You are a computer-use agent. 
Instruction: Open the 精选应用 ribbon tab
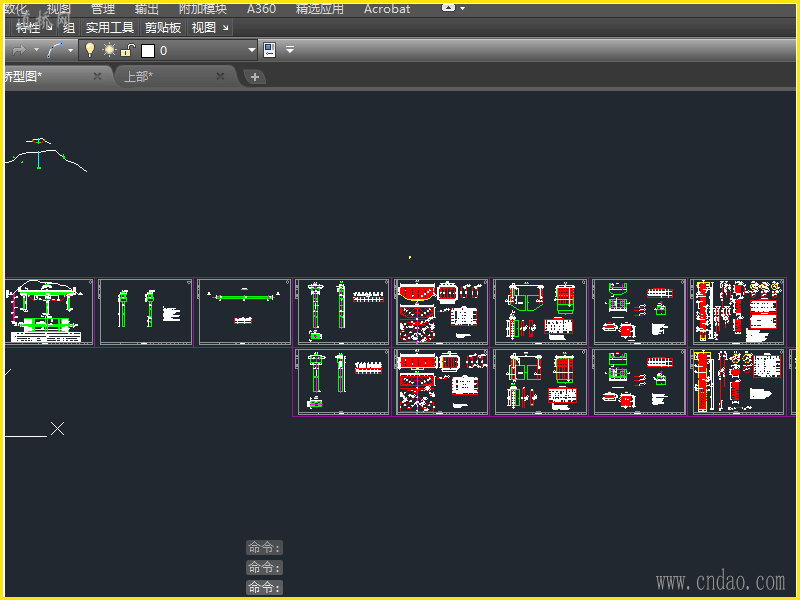(320, 9)
